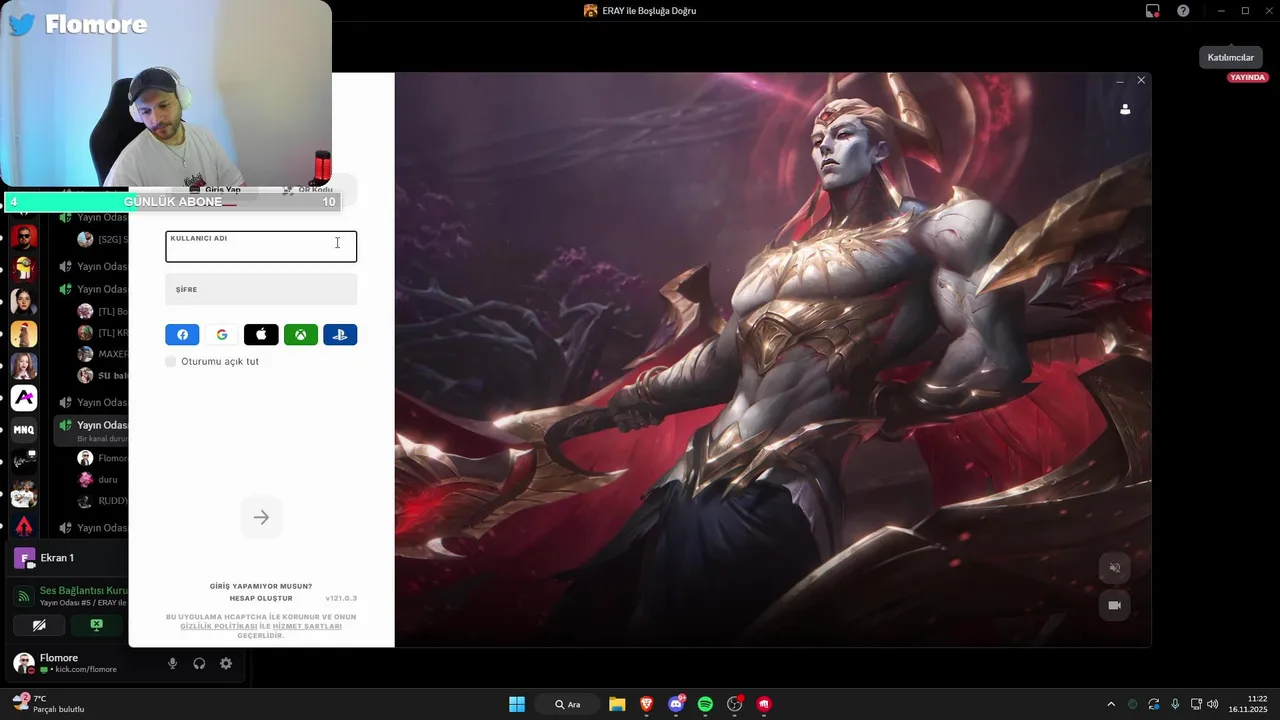The width and height of the screenshot is (1280, 720).
Task: Open Discord from the taskbar
Action: (677, 704)
